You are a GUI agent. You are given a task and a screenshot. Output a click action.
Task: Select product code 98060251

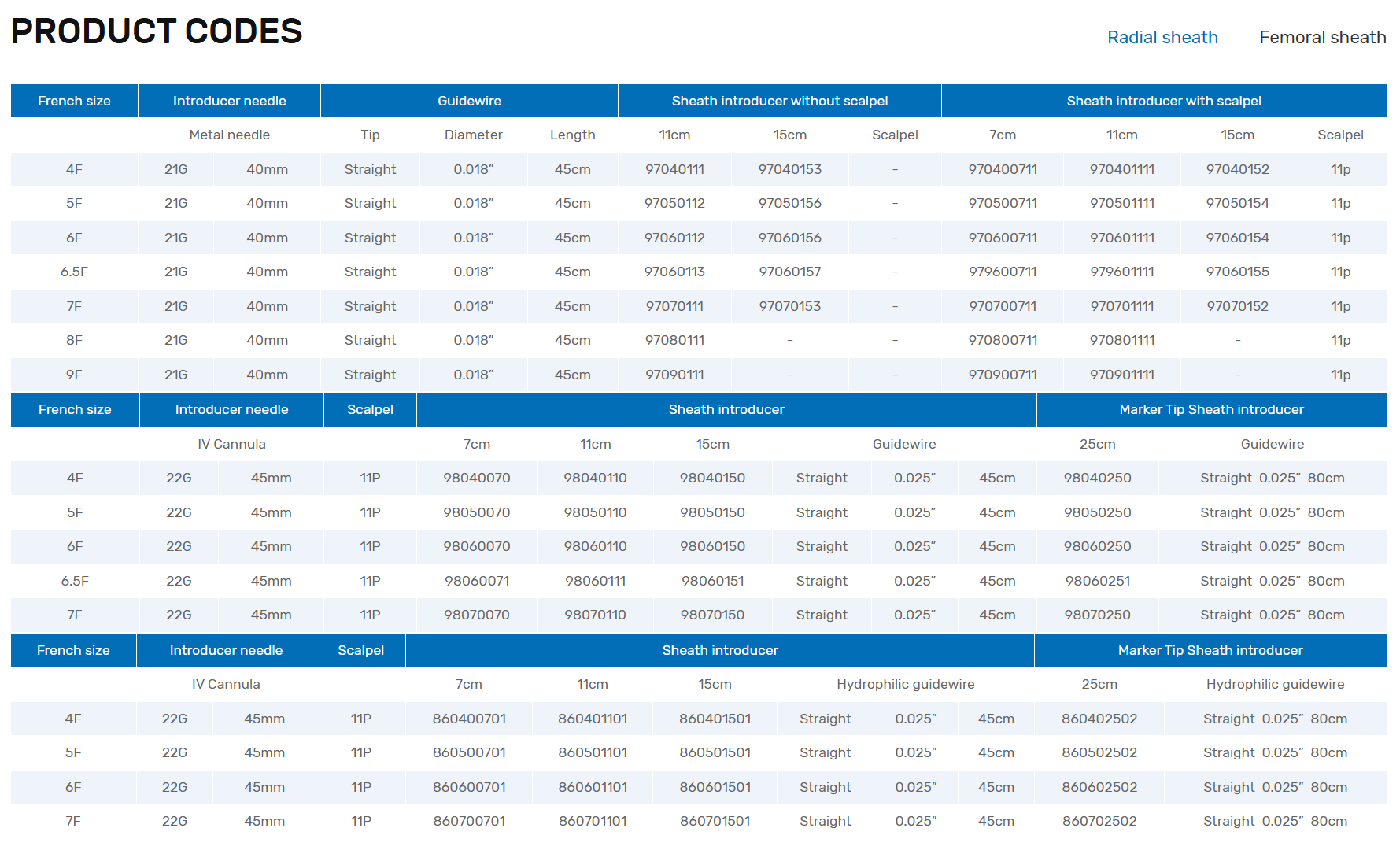pos(1097,581)
